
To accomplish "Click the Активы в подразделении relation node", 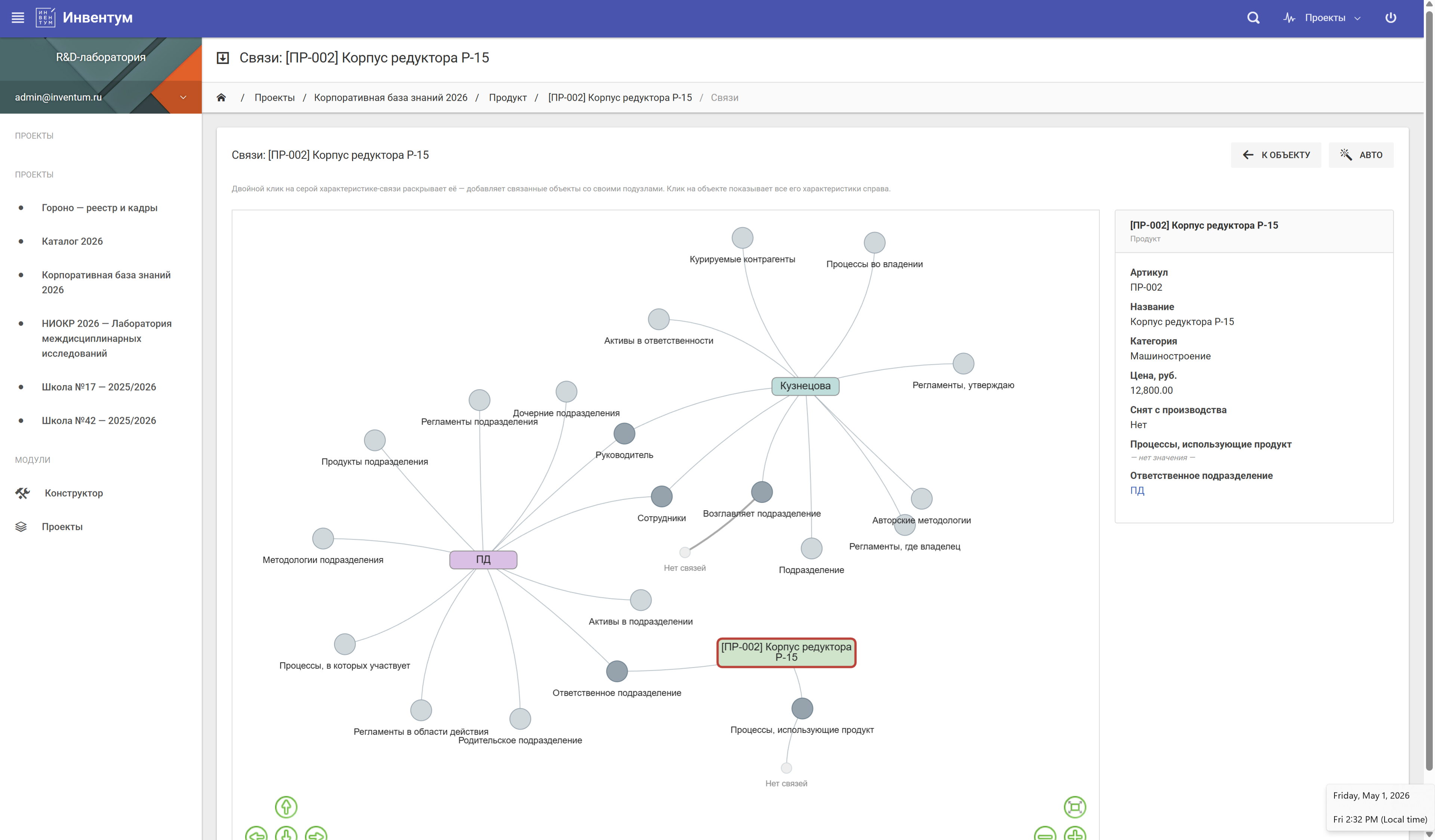I will point(641,600).
